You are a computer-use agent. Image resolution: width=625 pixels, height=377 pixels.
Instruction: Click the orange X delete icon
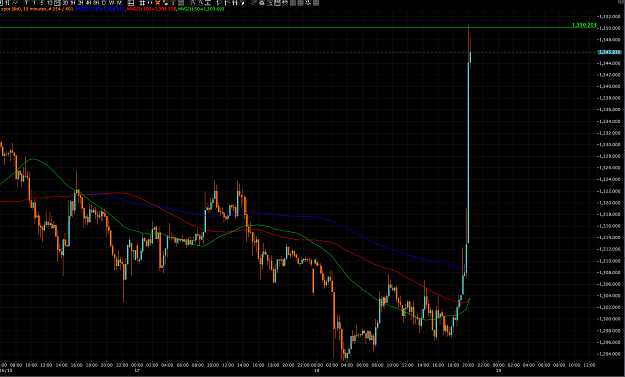coord(158,3)
